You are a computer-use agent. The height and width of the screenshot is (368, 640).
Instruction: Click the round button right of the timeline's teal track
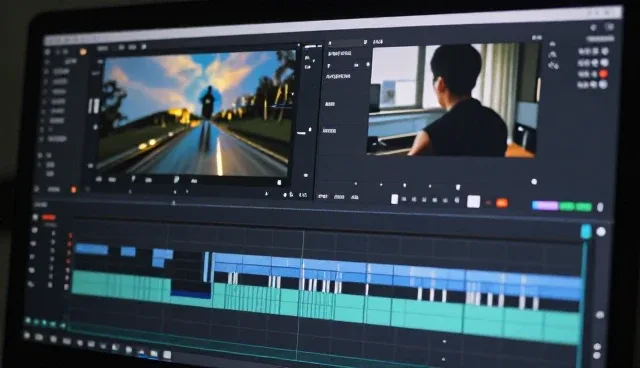click(600, 315)
